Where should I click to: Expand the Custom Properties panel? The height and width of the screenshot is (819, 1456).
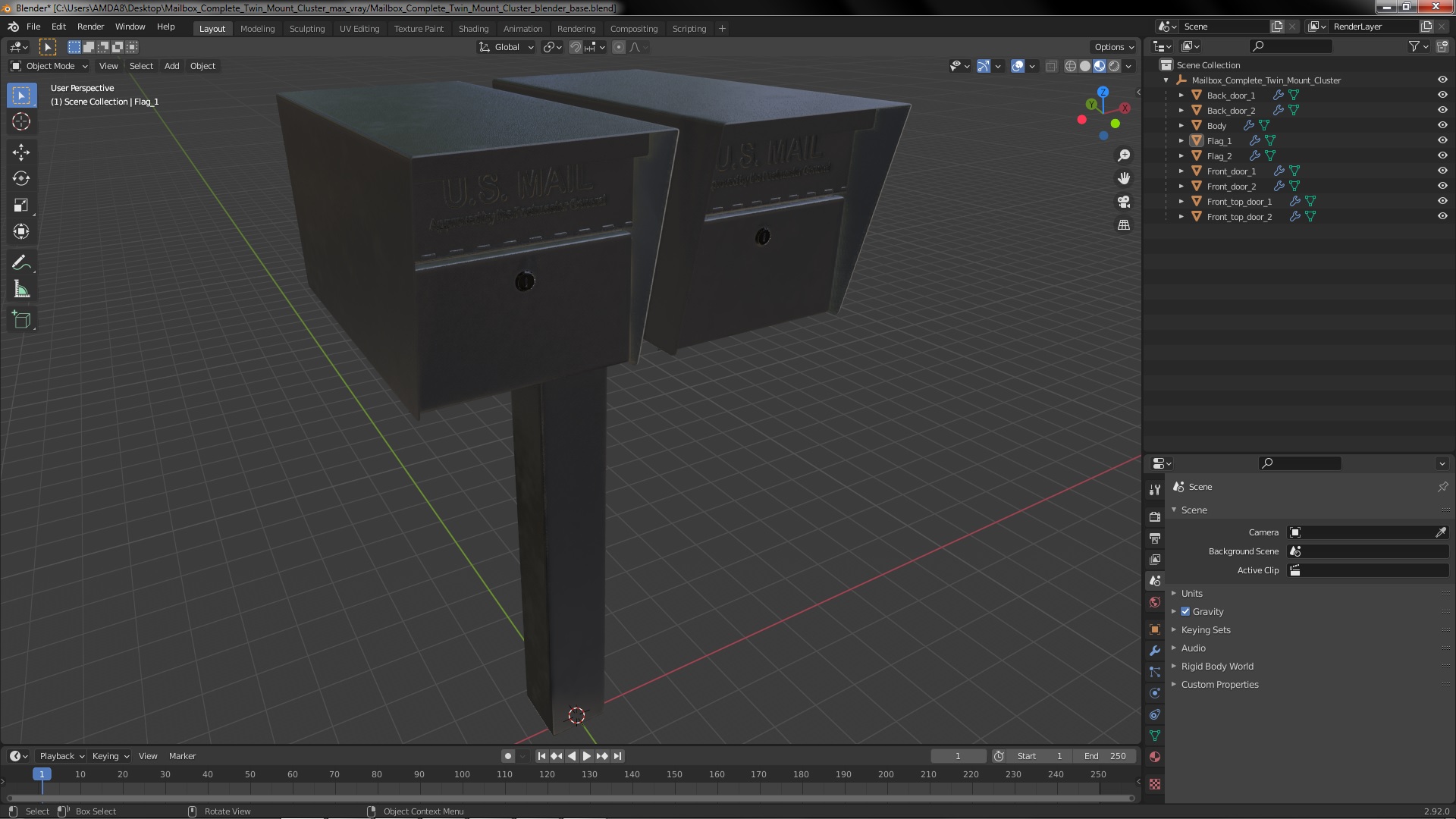pyautogui.click(x=1219, y=684)
